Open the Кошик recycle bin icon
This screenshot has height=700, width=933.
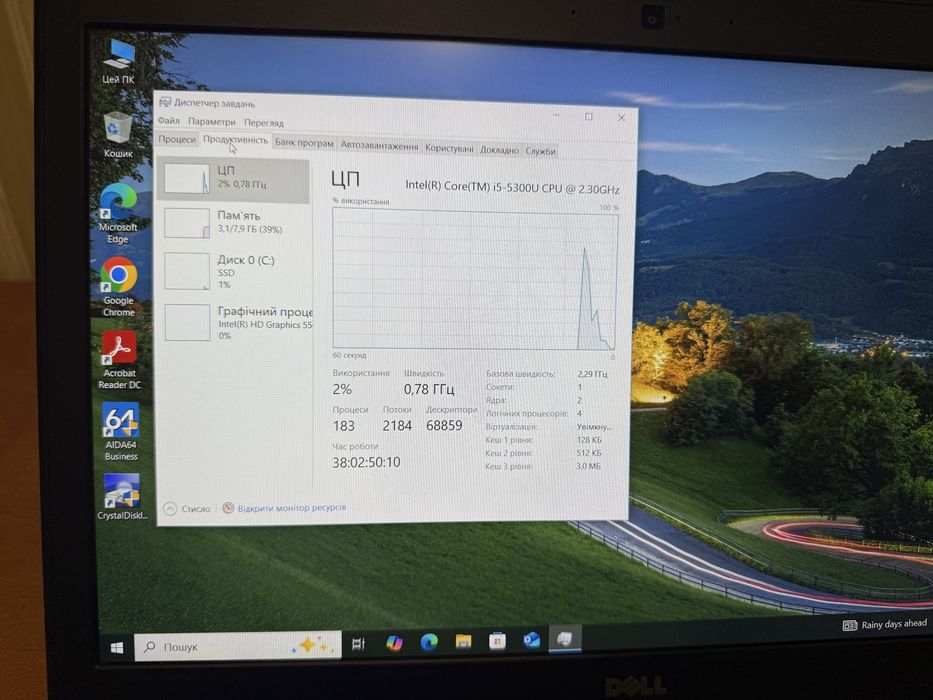[118, 135]
